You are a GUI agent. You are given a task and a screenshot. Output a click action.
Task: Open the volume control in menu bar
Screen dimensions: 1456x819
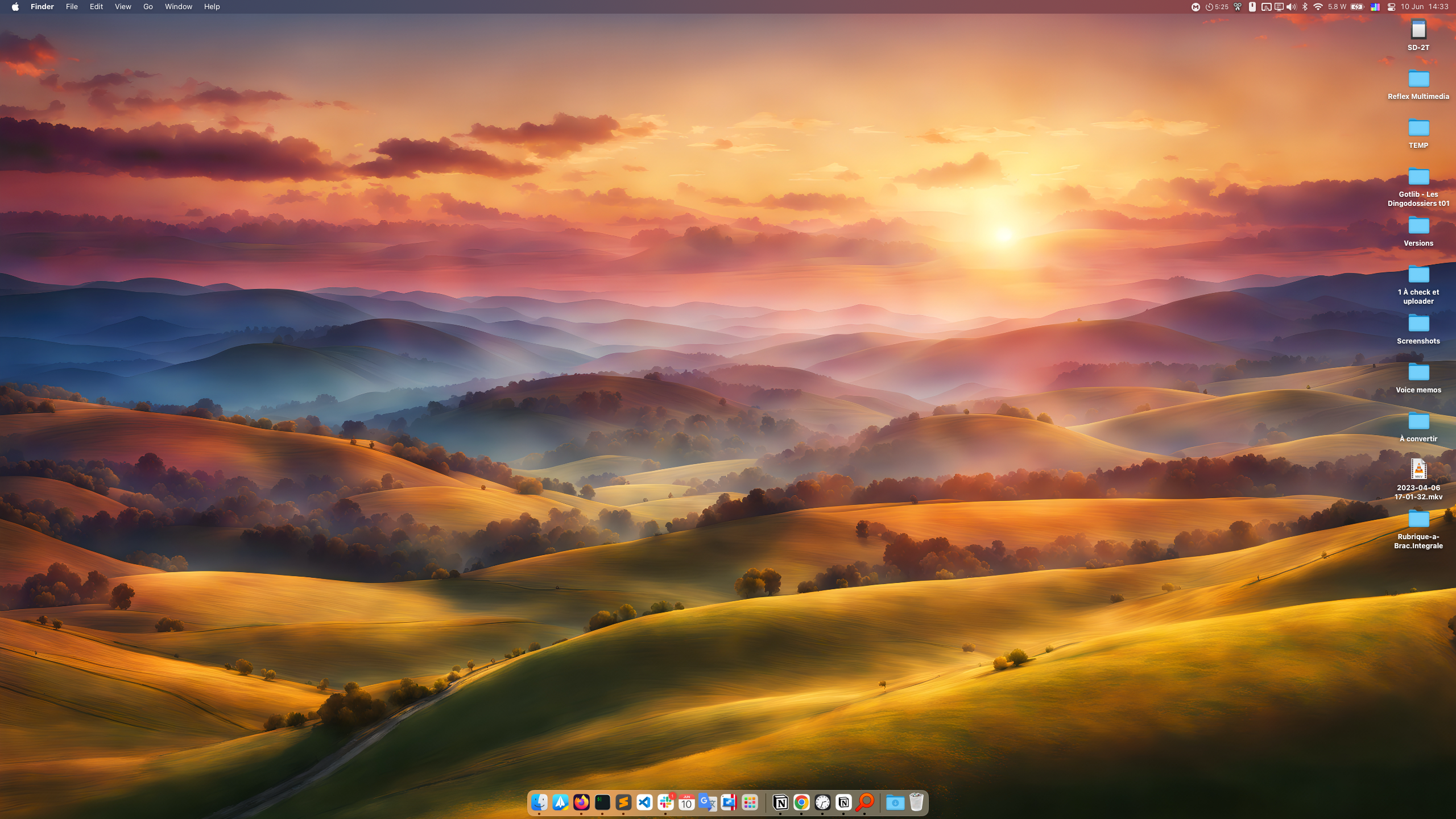[1292, 7]
